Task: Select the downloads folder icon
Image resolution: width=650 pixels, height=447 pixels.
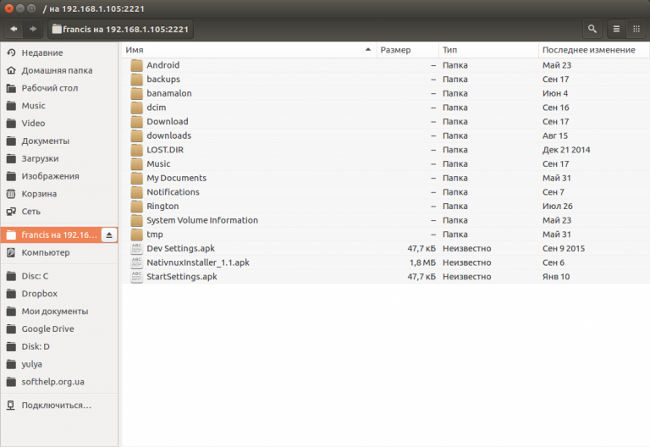Action: click(x=136, y=136)
